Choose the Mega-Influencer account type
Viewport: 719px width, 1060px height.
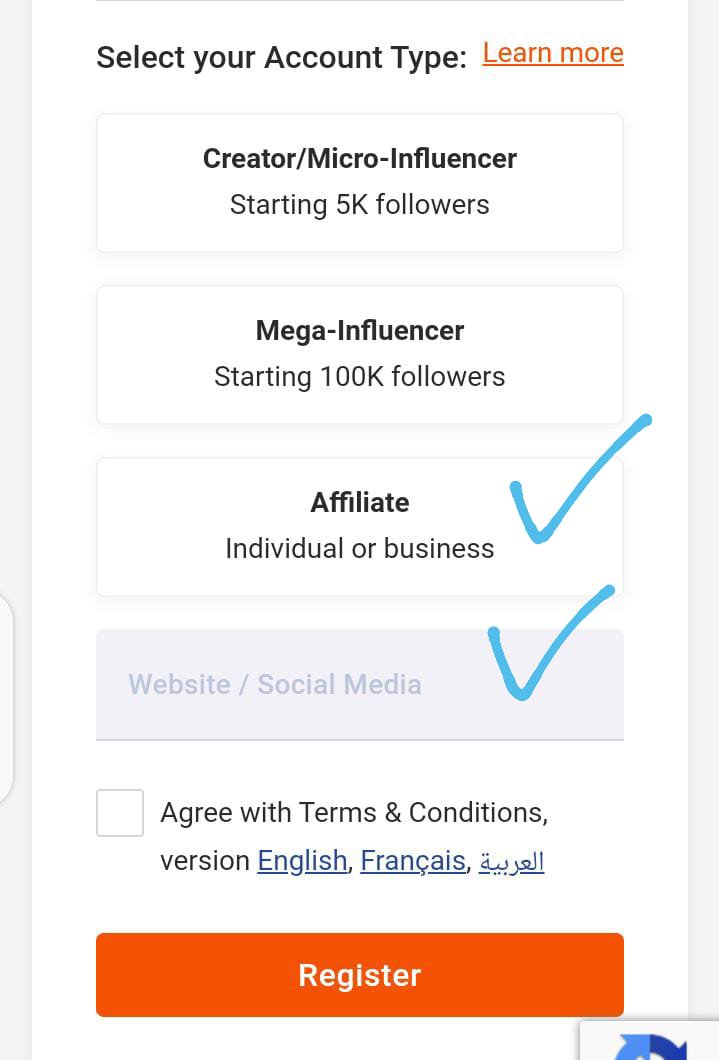coord(360,355)
